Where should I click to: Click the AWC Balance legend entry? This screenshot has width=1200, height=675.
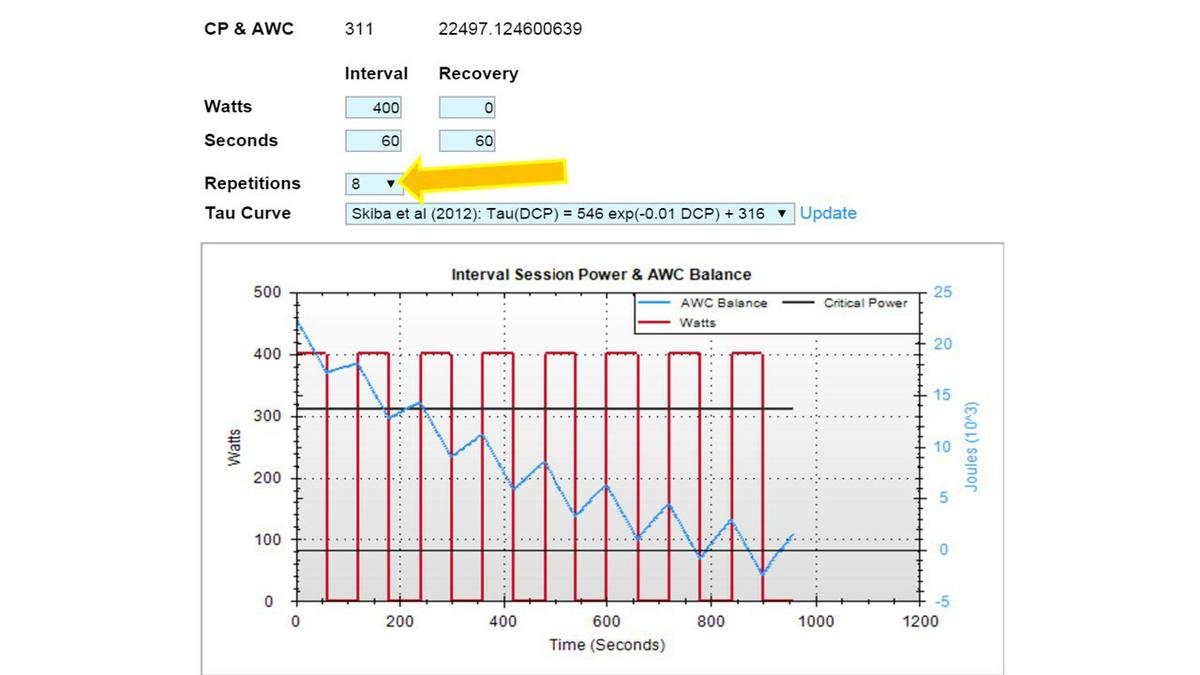[x=721, y=303]
